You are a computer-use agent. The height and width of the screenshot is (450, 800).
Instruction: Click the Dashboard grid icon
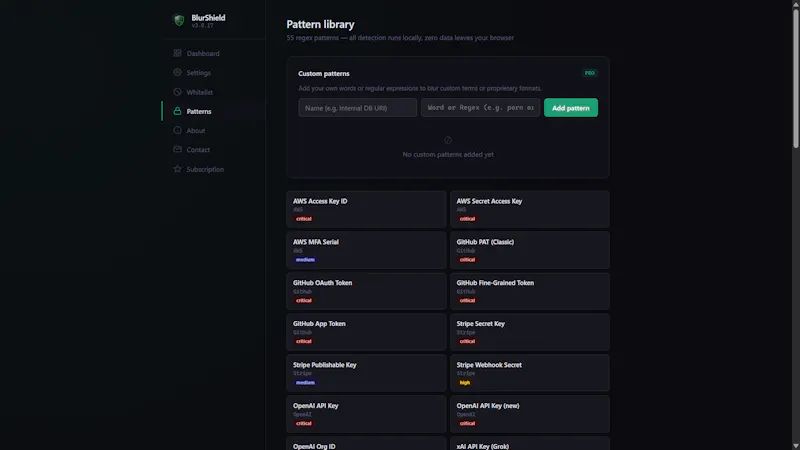177,53
